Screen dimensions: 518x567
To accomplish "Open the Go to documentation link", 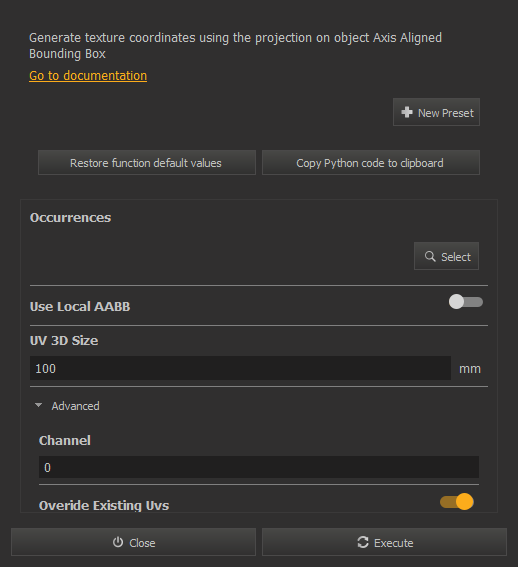I will (88, 76).
